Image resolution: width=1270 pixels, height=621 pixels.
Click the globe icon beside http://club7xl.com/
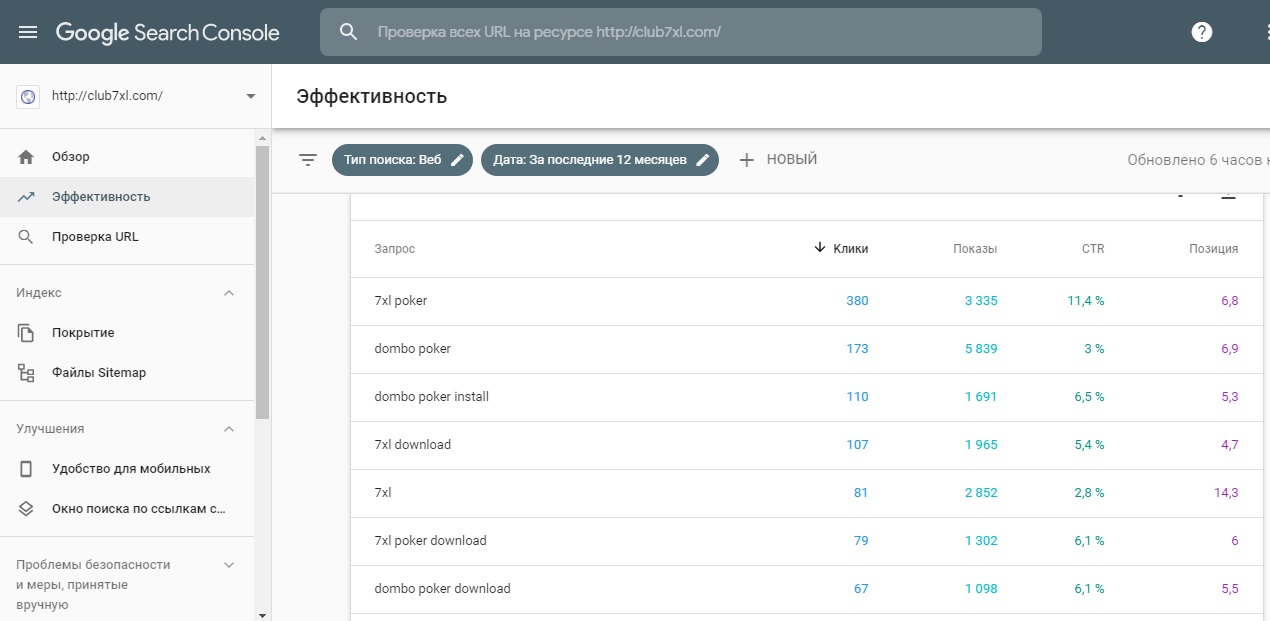(27, 97)
